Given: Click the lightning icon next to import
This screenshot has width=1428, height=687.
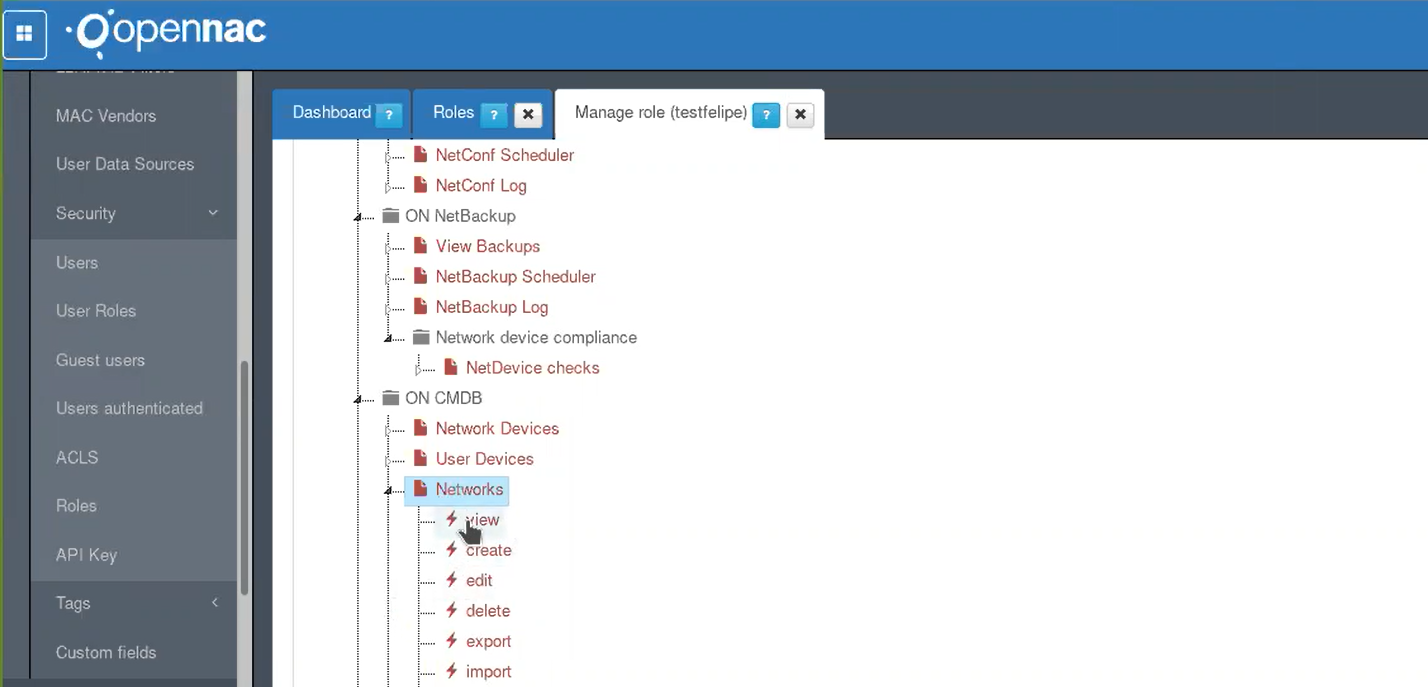Looking at the screenshot, I should pyautogui.click(x=452, y=671).
